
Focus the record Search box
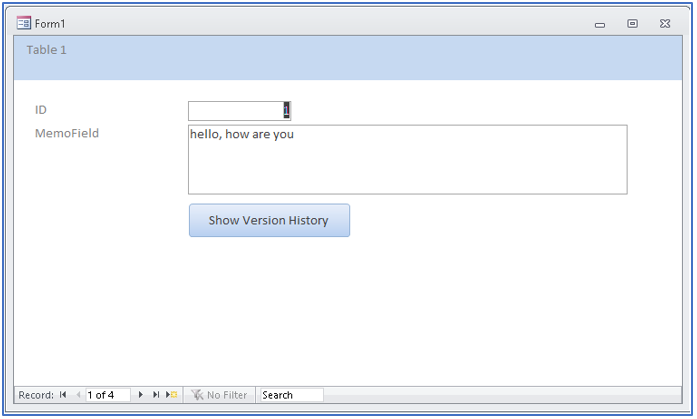pos(291,395)
